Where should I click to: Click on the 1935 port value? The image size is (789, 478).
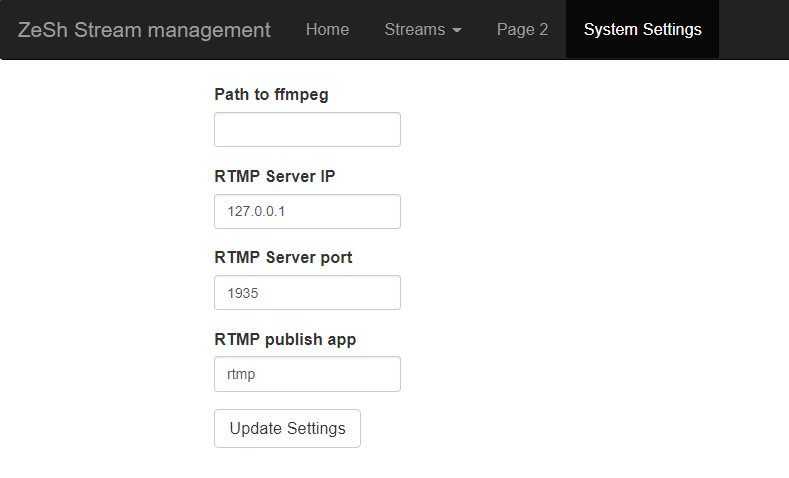(243, 294)
